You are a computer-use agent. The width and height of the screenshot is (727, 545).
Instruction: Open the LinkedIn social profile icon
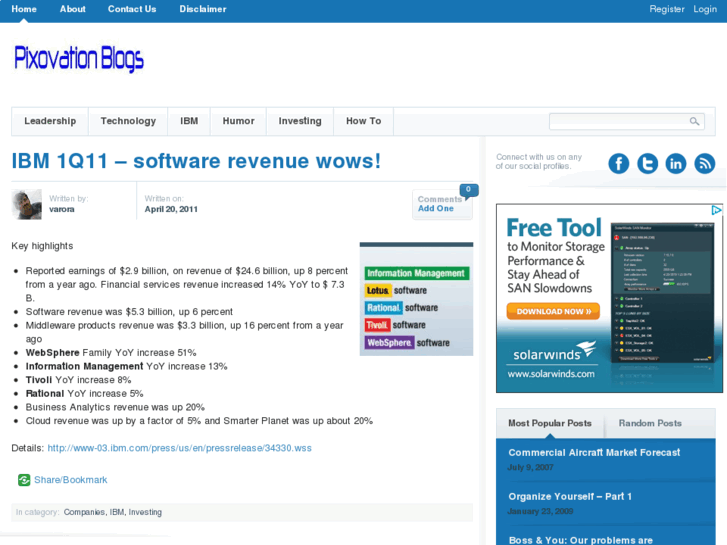[x=676, y=163]
